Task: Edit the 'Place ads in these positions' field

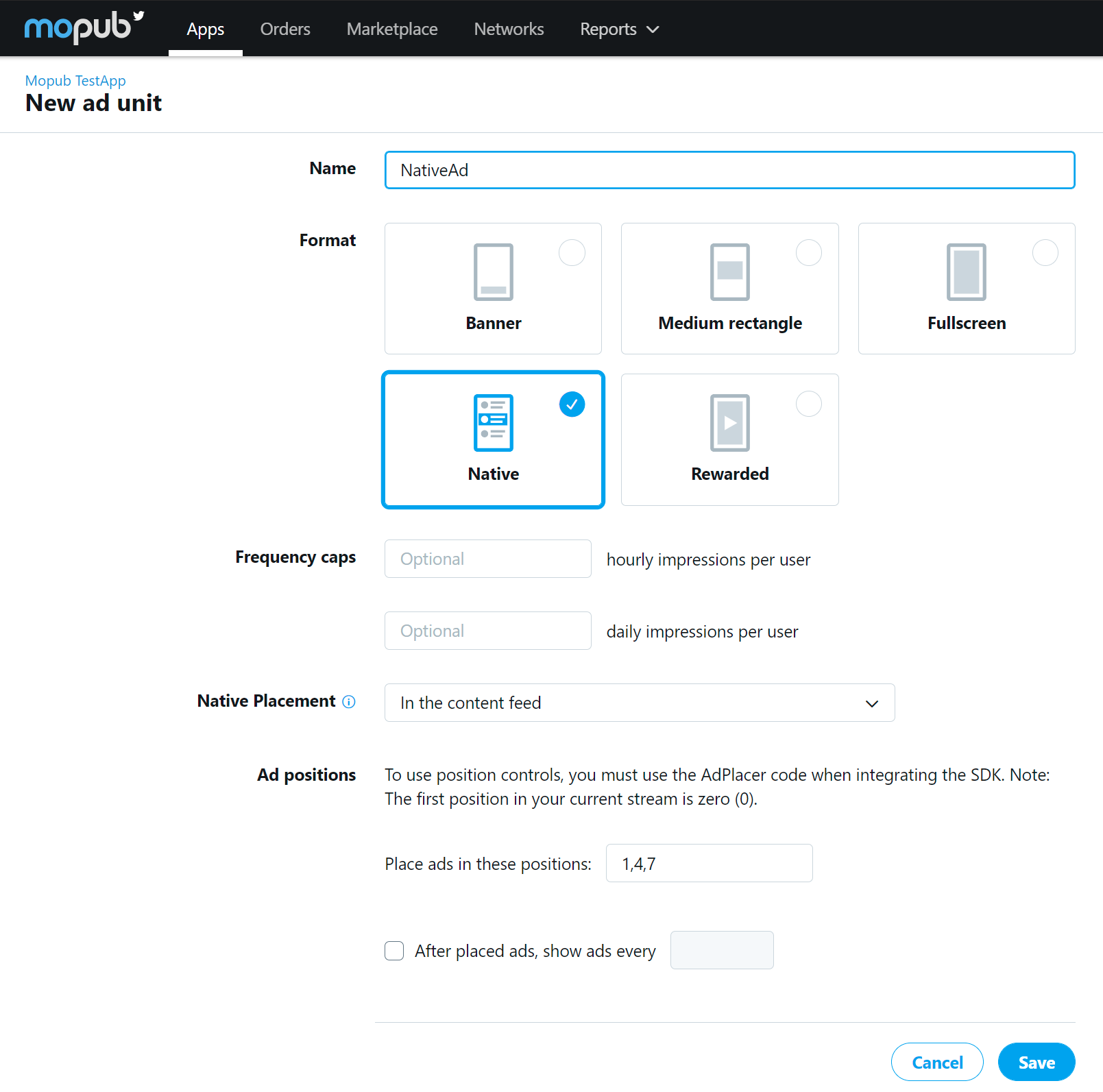Action: 710,863
